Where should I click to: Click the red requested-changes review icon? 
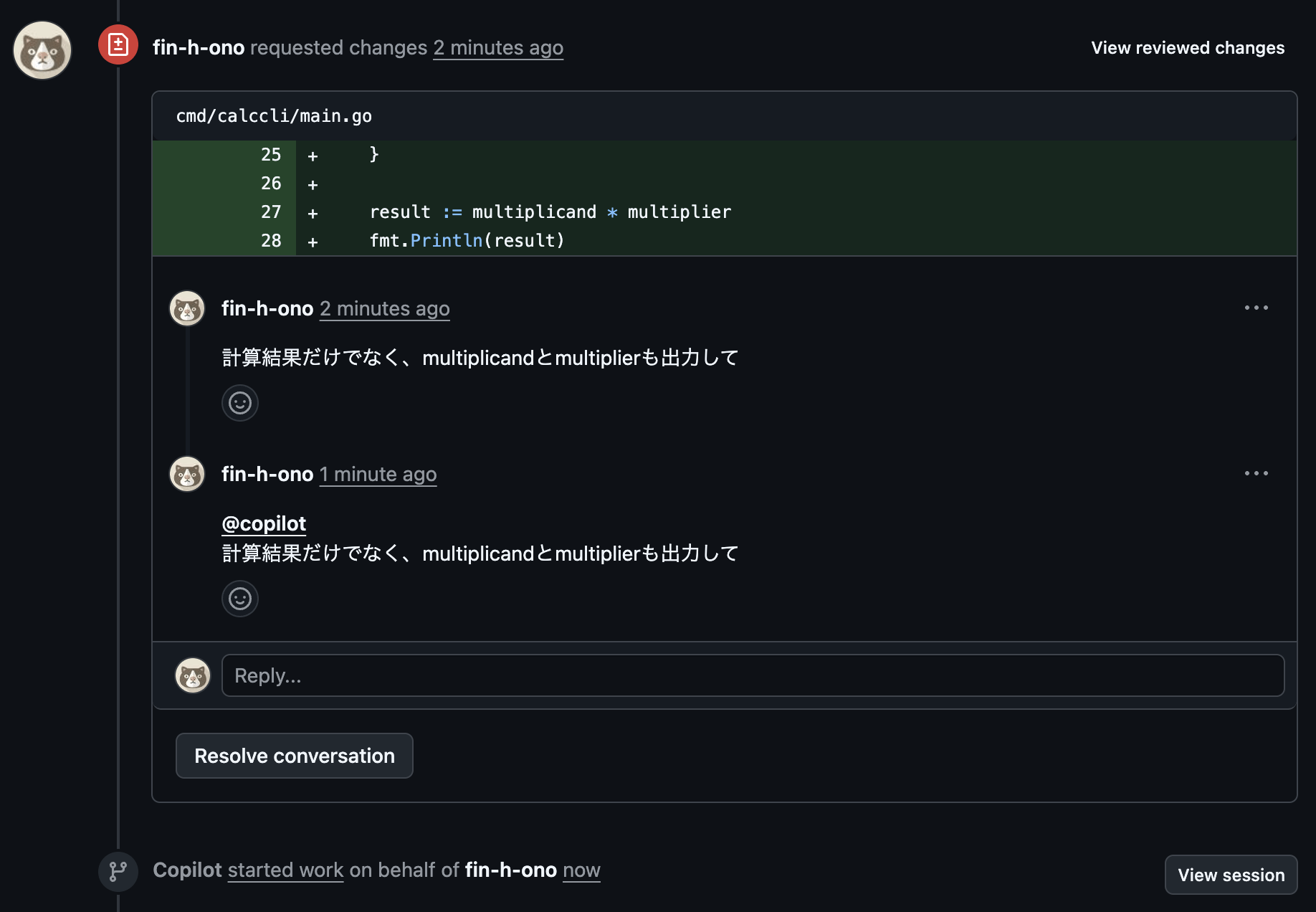[x=118, y=45]
